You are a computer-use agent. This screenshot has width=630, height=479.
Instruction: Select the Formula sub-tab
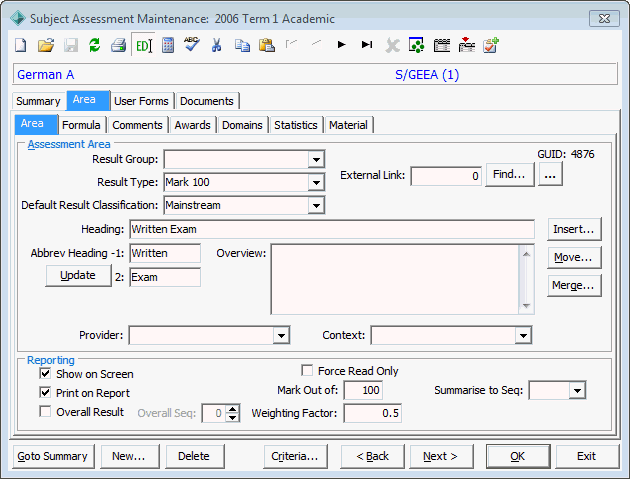point(81,125)
